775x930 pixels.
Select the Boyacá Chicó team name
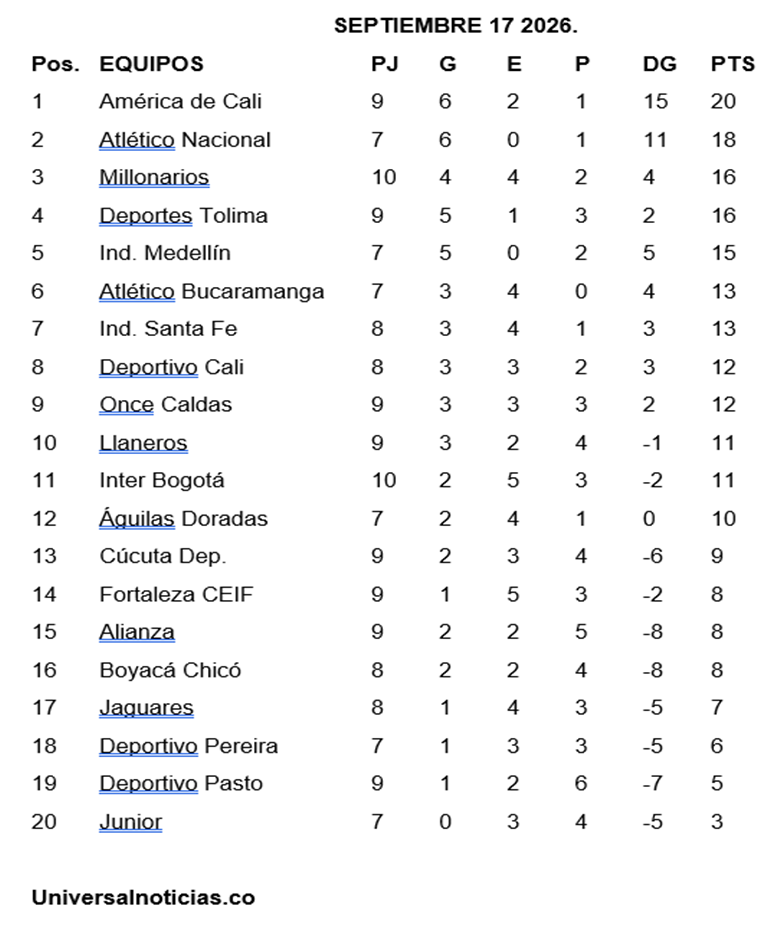pyautogui.click(x=170, y=670)
